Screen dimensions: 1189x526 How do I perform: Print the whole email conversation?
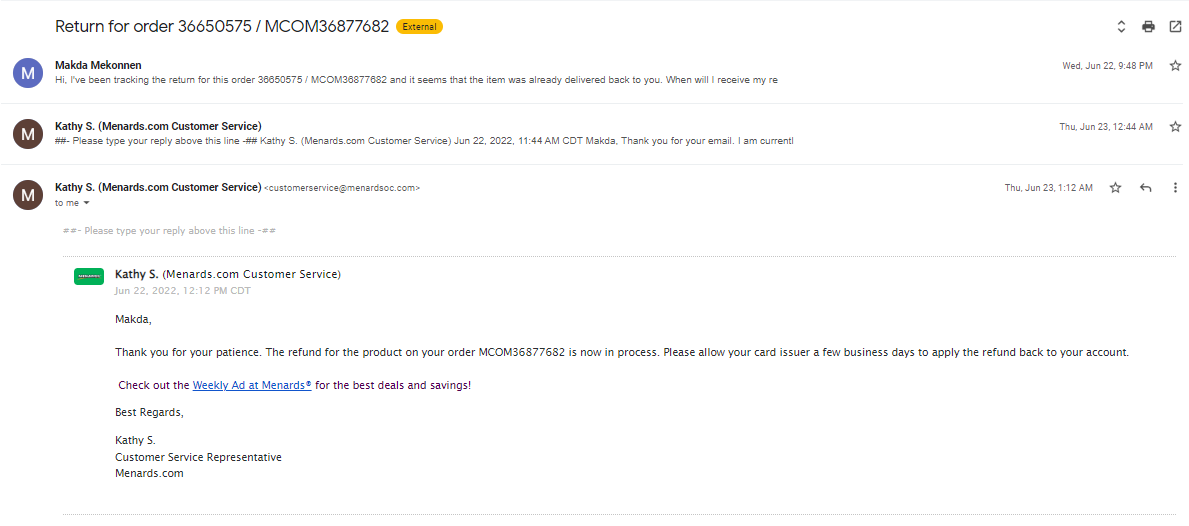point(1148,27)
